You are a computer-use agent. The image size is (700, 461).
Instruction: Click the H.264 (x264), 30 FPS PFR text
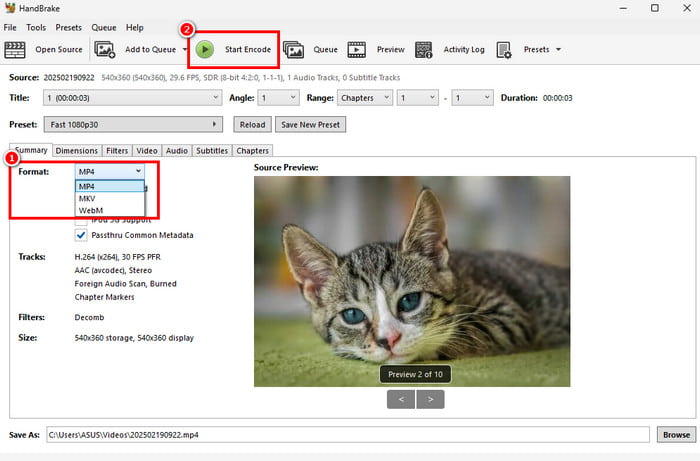117,257
